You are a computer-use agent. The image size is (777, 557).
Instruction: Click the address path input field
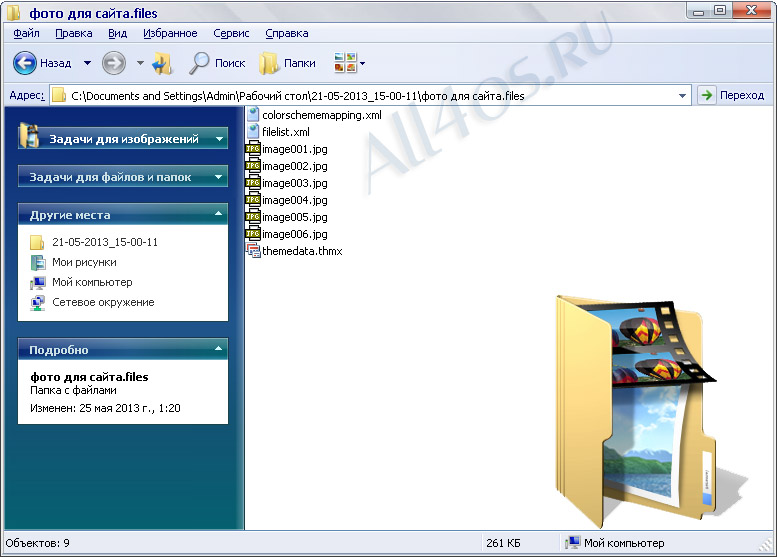click(365, 96)
